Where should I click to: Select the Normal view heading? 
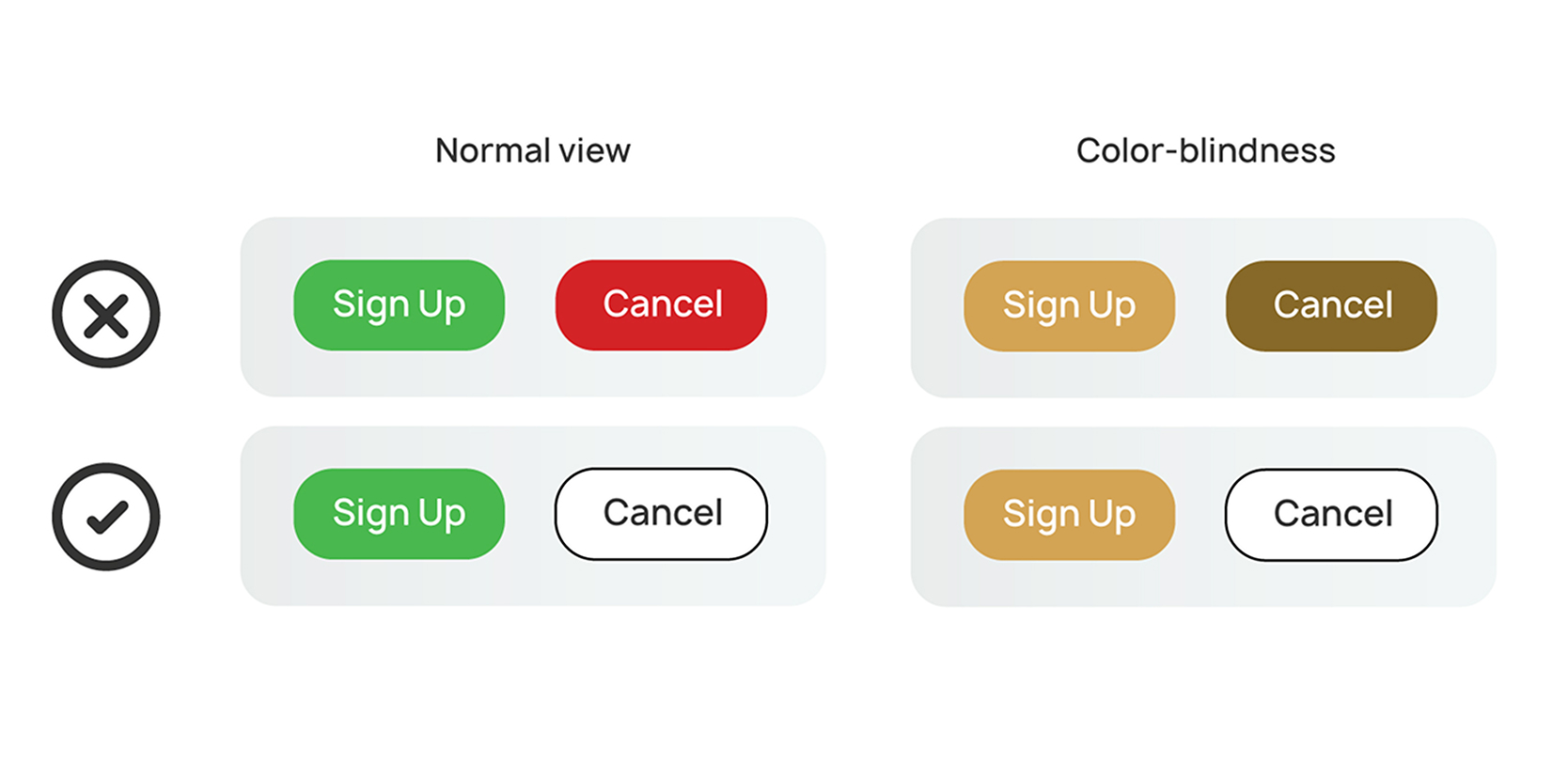[x=533, y=150]
